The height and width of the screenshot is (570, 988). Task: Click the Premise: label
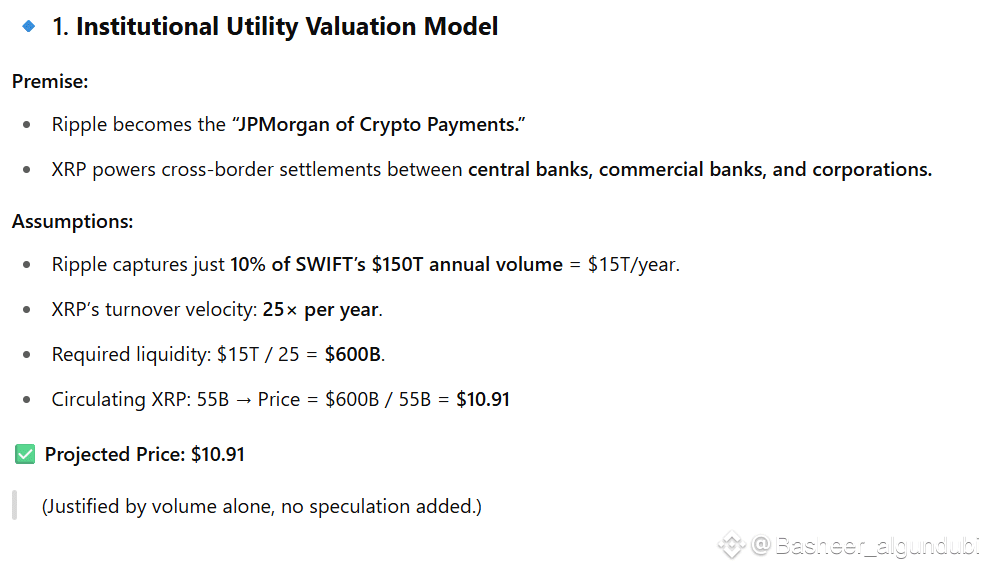51,81
